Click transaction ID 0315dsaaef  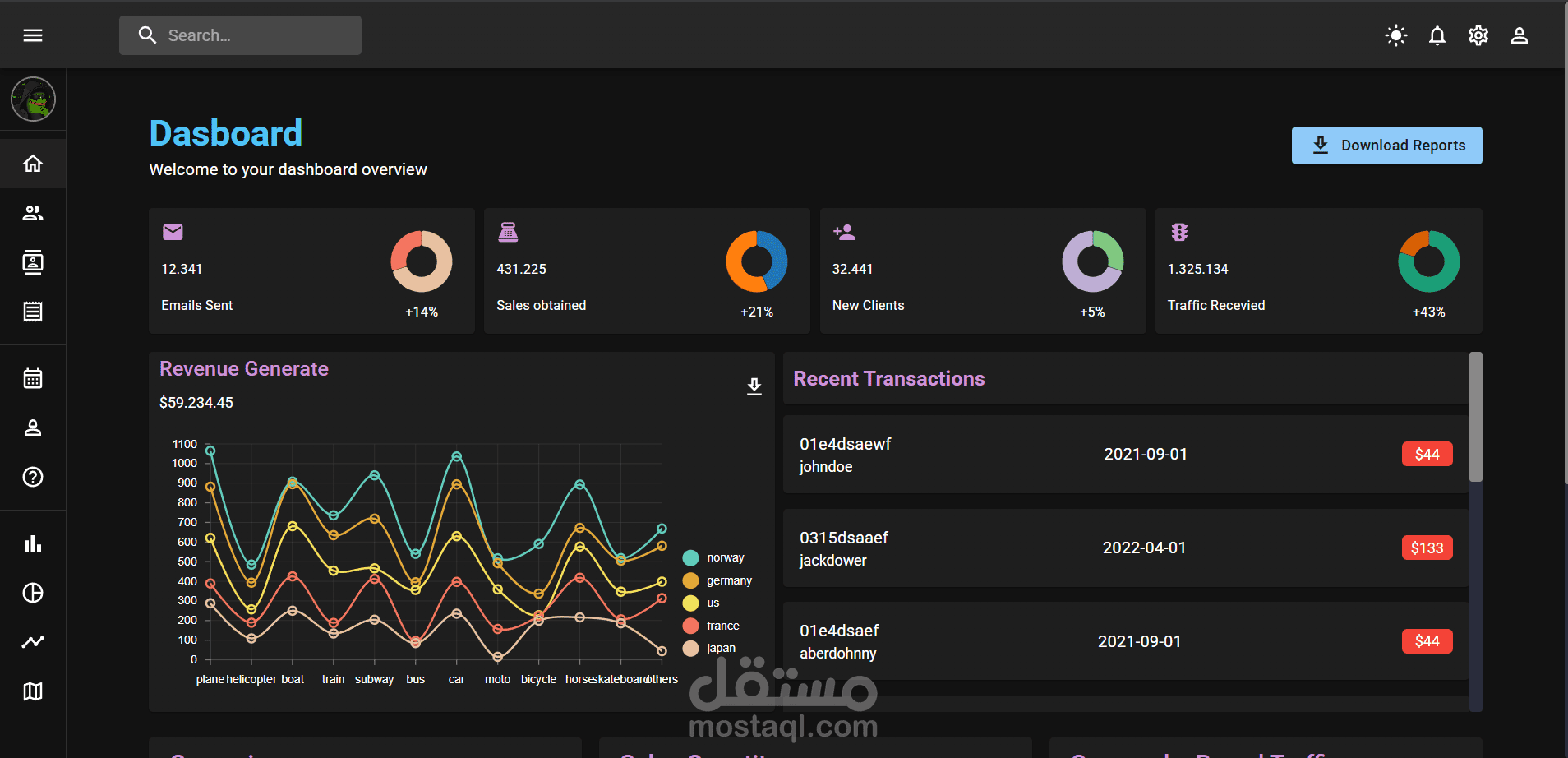pos(844,538)
